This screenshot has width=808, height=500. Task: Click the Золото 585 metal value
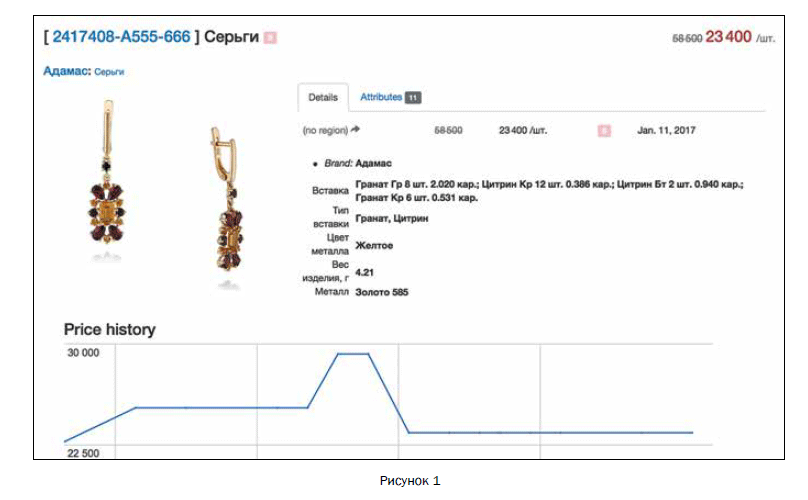click(x=382, y=292)
